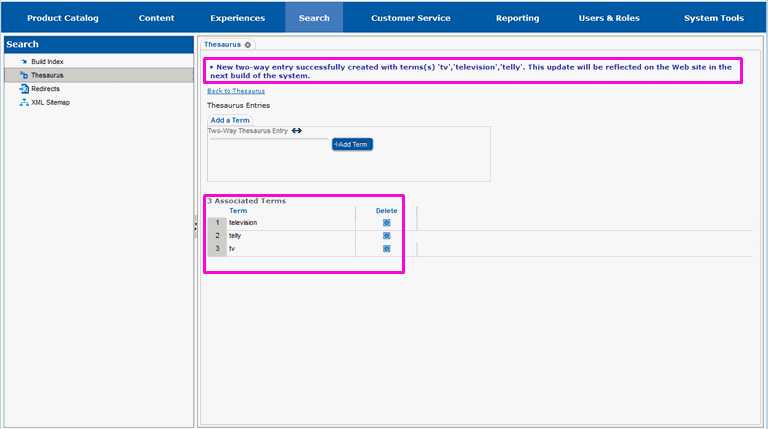Click the Redirects icon in sidebar
The height and width of the screenshot is (429, 768).
(24, 89)
